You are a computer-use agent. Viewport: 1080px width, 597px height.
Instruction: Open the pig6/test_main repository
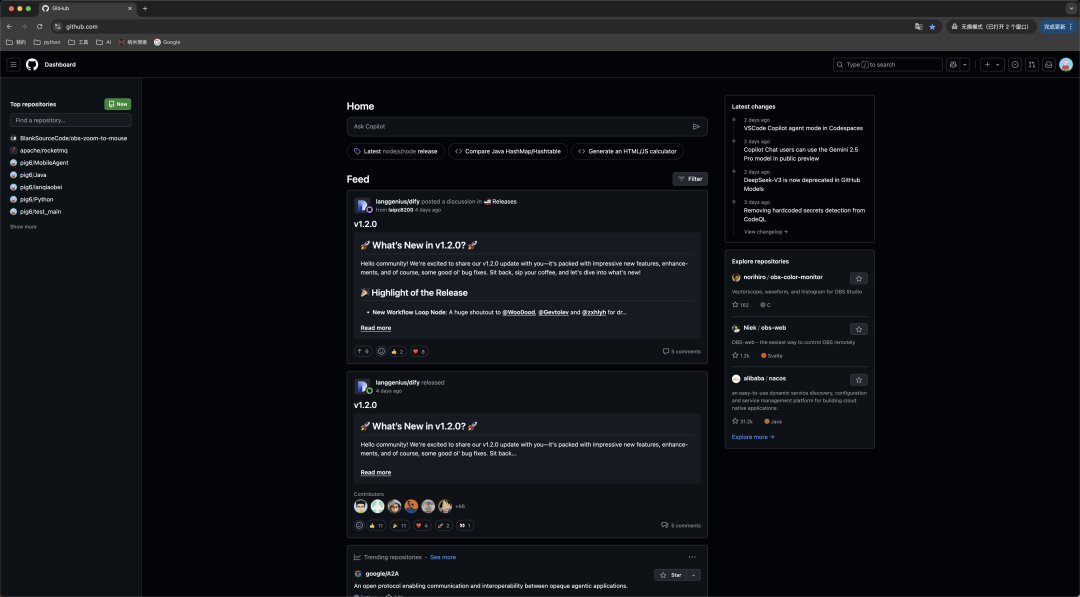(40, 212)
